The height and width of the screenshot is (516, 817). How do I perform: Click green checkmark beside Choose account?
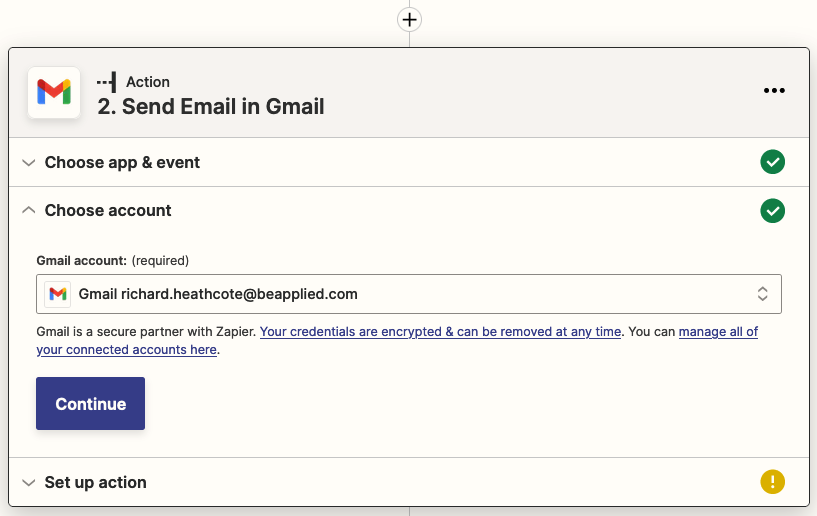tap(772, 210)
